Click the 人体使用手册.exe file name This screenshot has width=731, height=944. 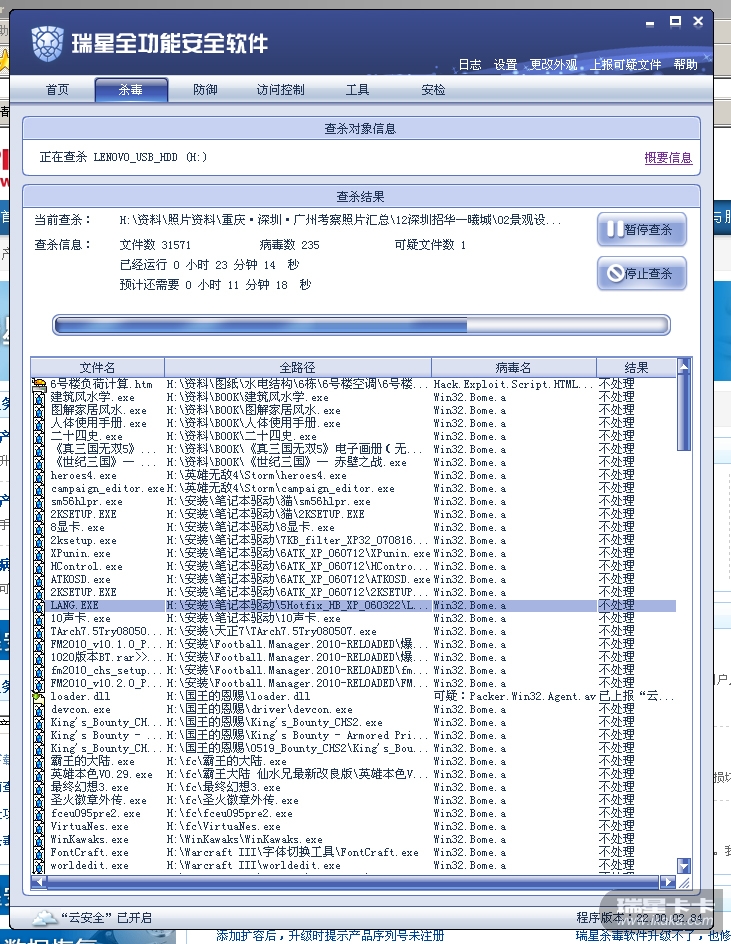coord(99,423)
